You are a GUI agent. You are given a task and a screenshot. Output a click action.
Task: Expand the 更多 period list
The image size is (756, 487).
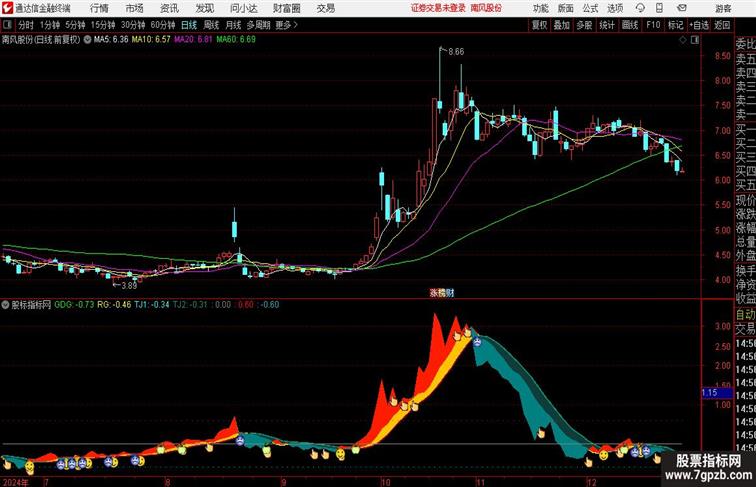click(286, 25)
